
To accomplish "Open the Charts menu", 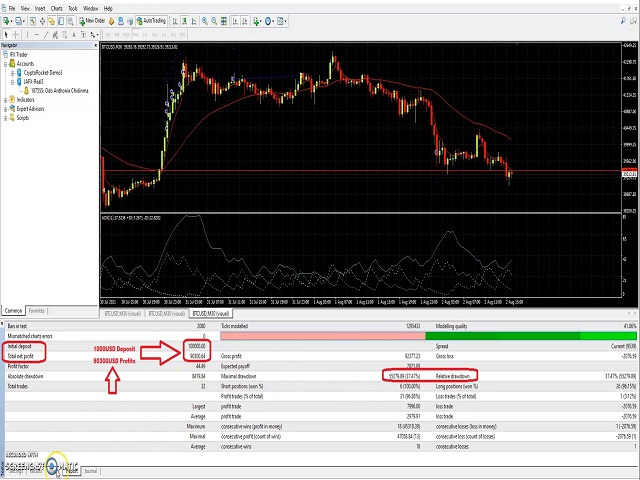I will point(57,8).
